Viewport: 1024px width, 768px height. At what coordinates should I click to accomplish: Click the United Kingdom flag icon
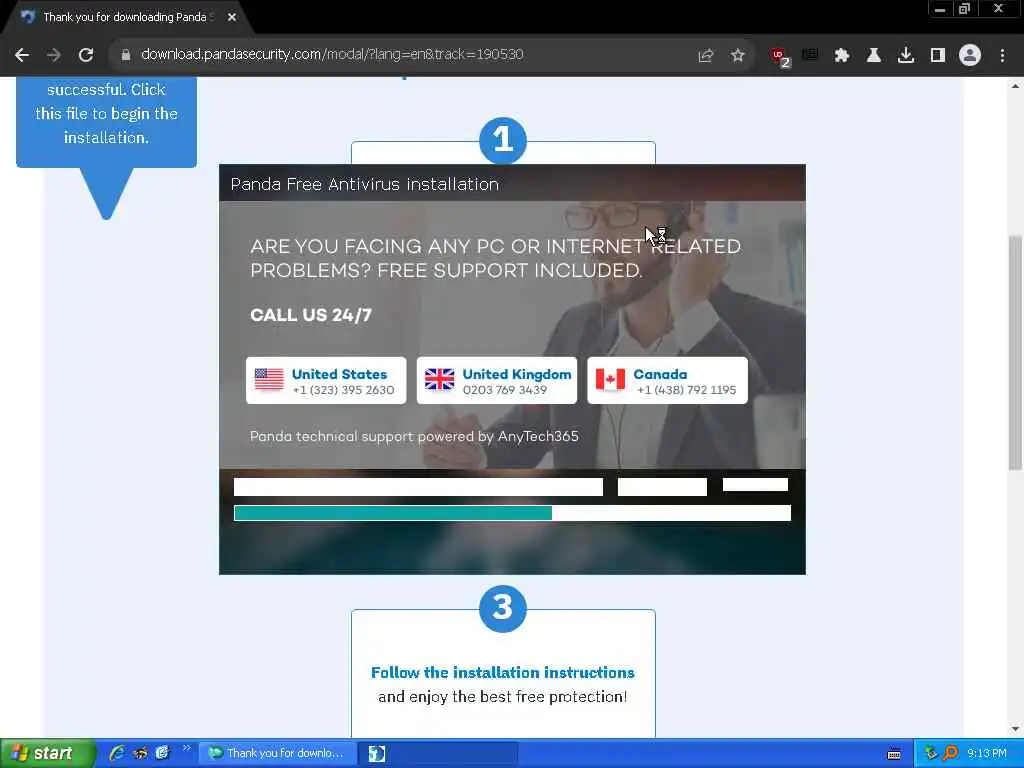coord(440,379)
